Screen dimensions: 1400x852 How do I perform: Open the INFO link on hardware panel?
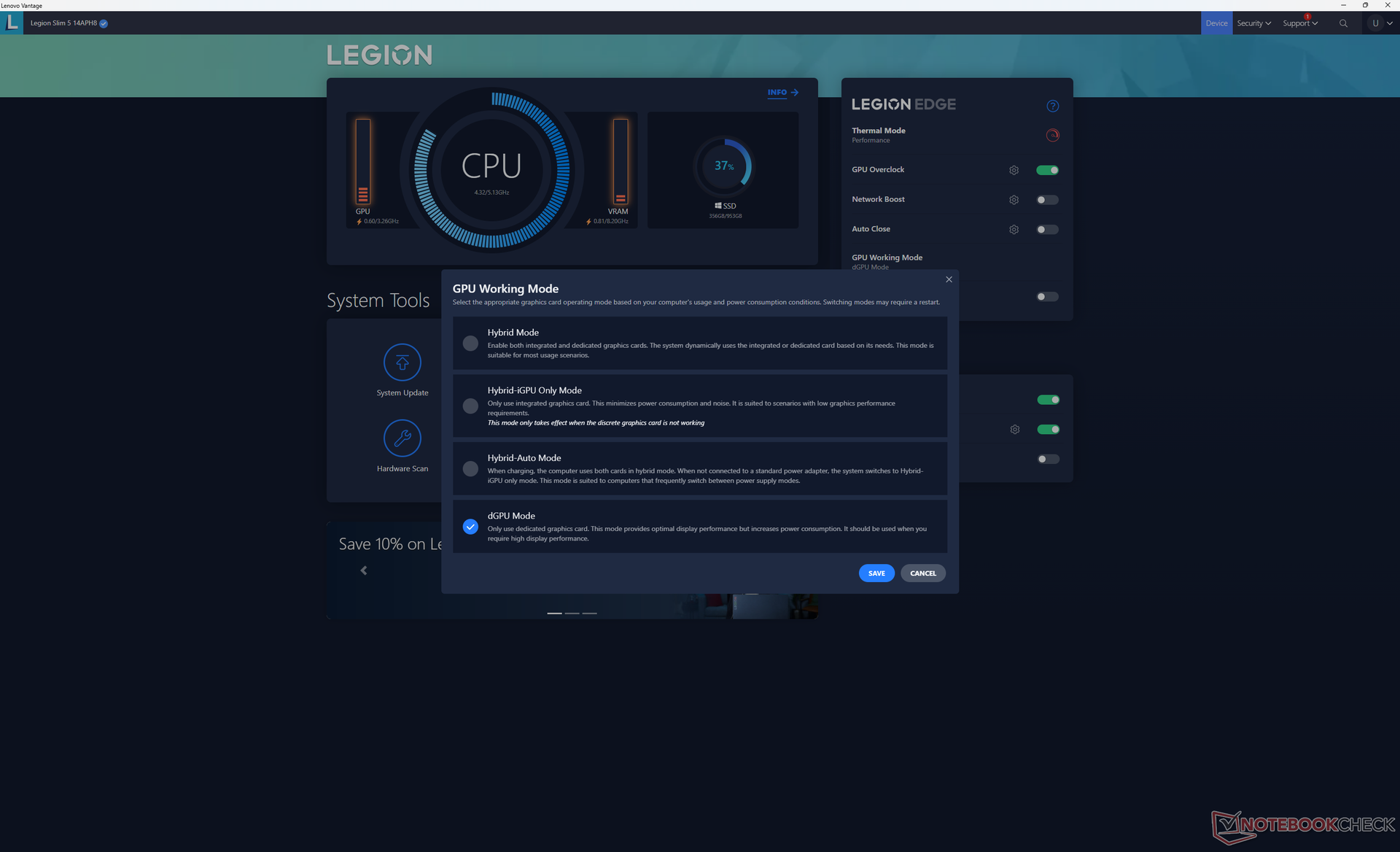tap(783, 93)
